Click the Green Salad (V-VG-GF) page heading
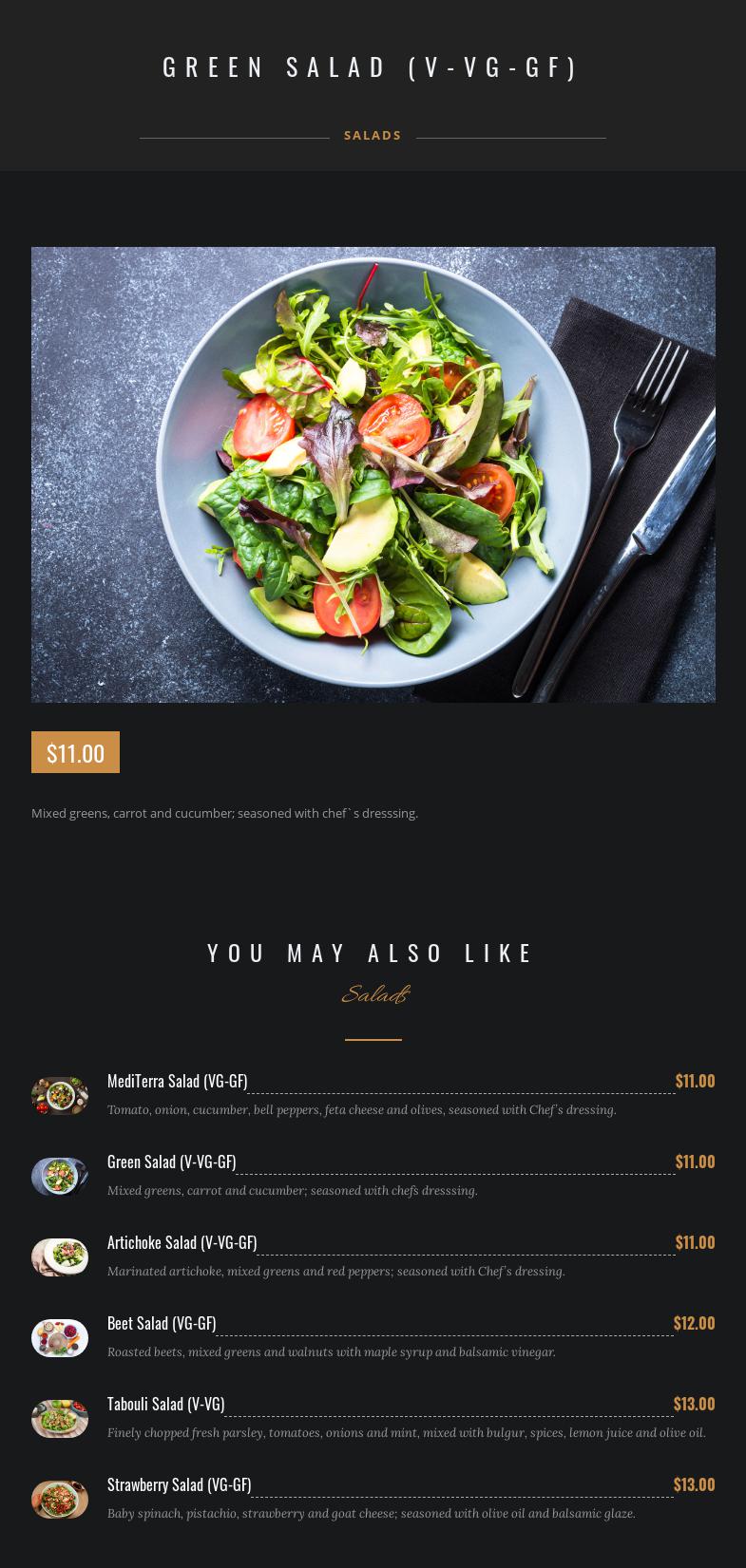 371,67
